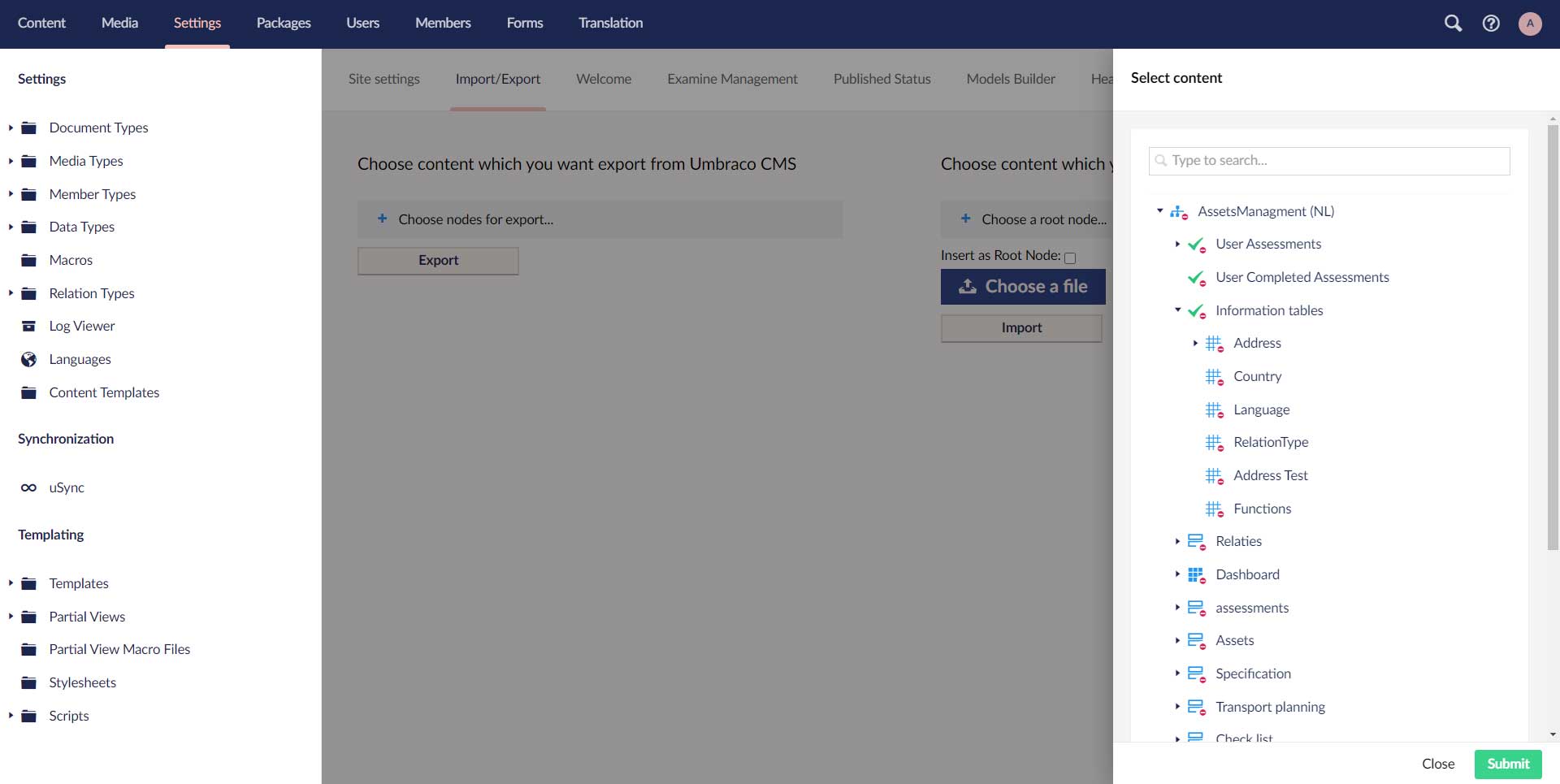The width and height of the screenshot is (1560, 784).
Task: Click the Transport planning list icon
Action: pos(1197,708)
